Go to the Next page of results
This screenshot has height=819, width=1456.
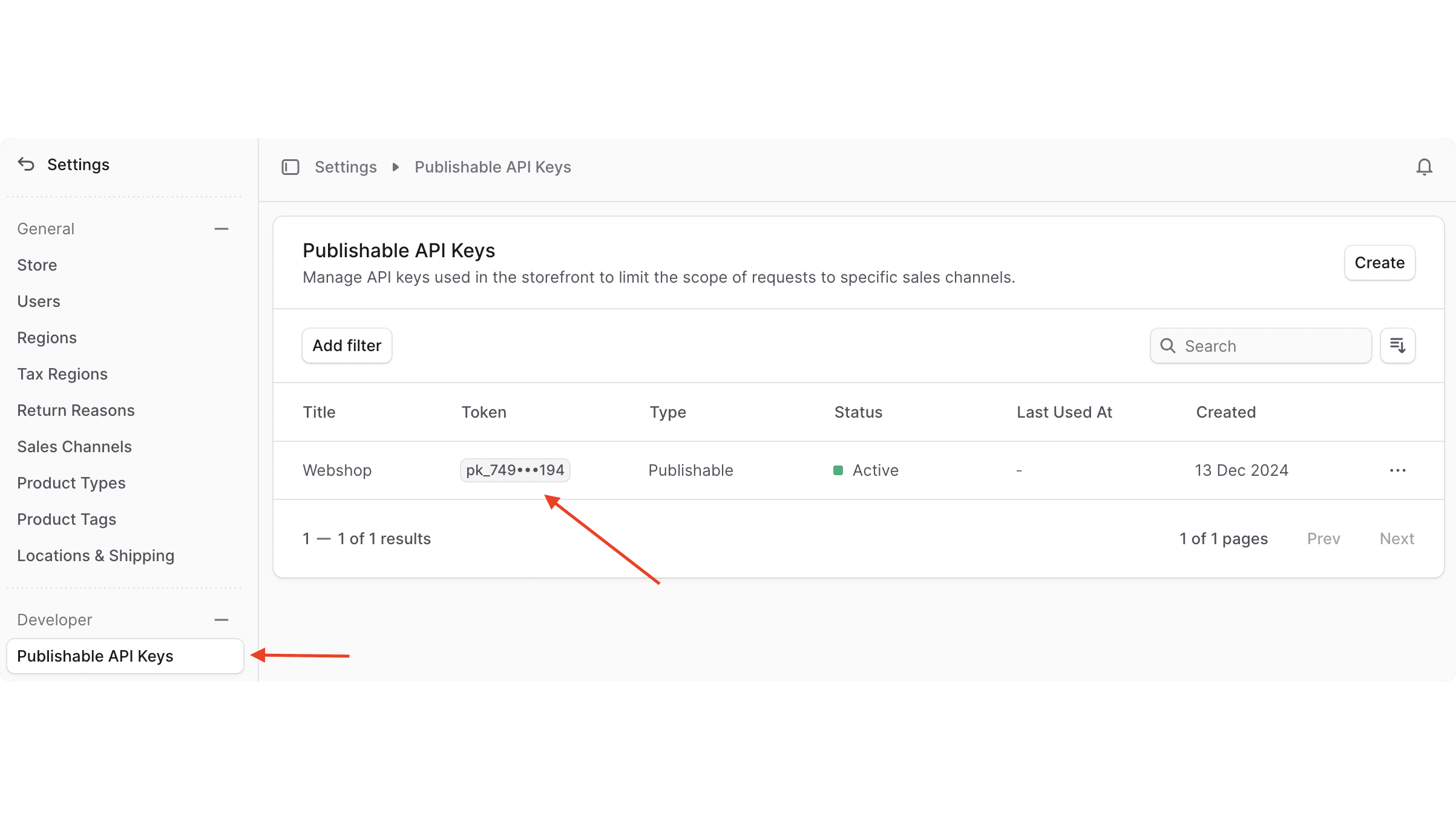pos(1397,538)
